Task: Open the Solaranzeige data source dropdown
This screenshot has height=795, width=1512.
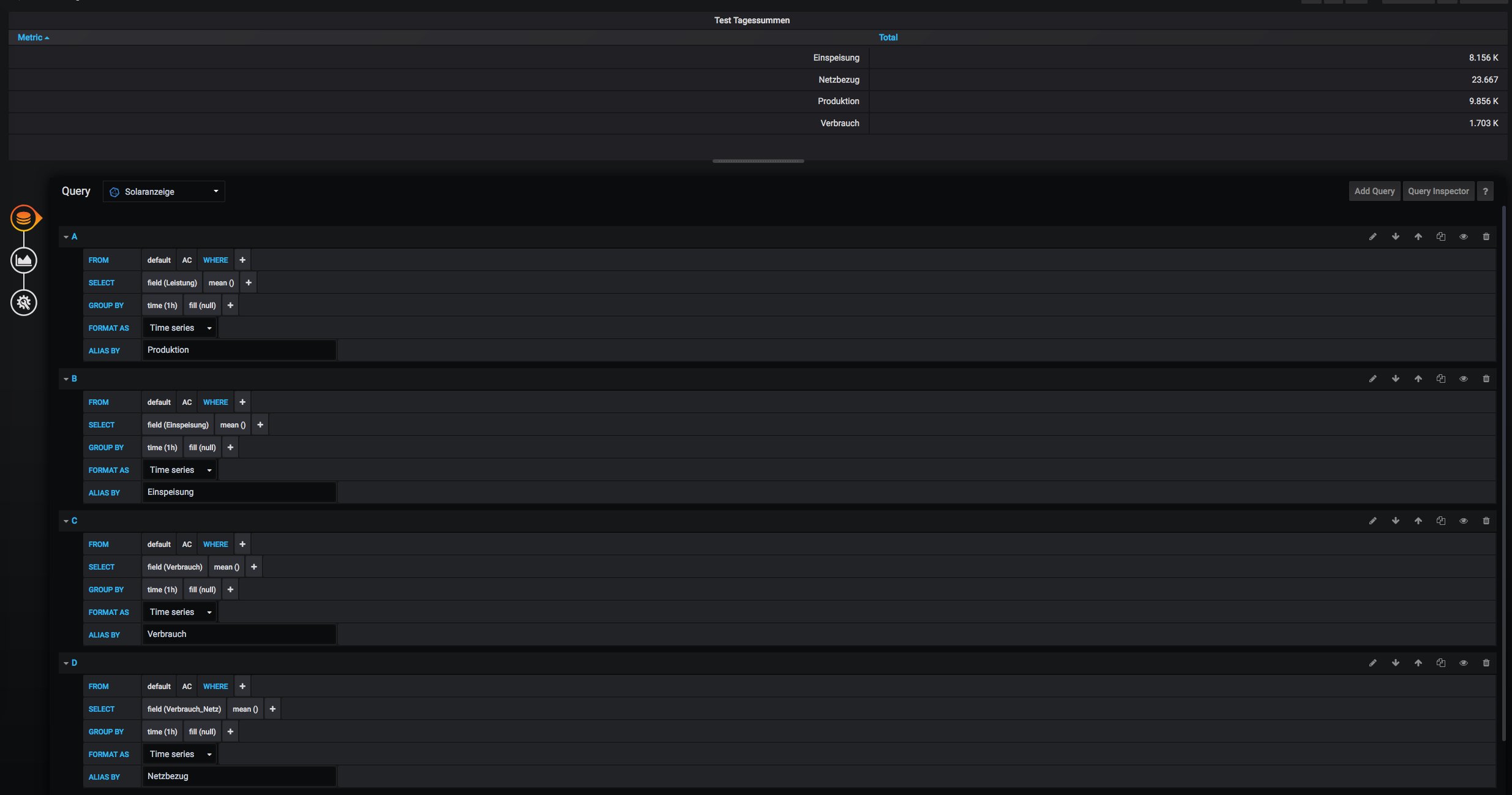Action: coord(163,192)
